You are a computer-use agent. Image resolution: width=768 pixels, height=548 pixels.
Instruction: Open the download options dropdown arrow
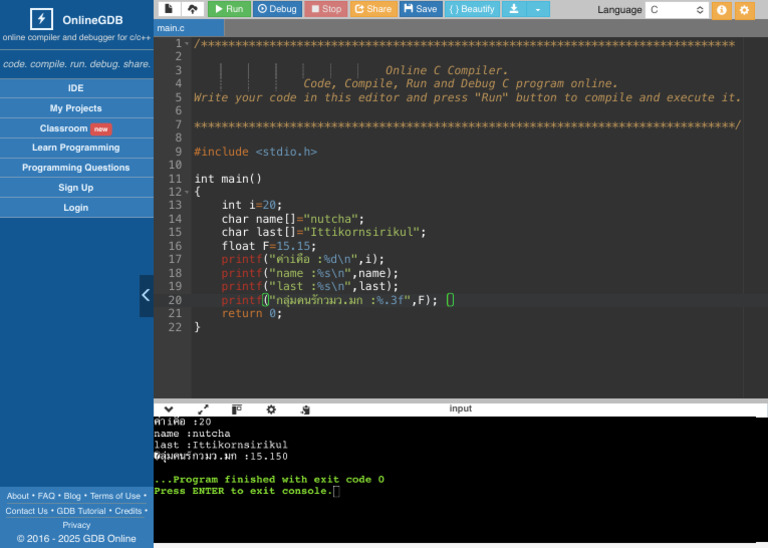pos(538,9)
